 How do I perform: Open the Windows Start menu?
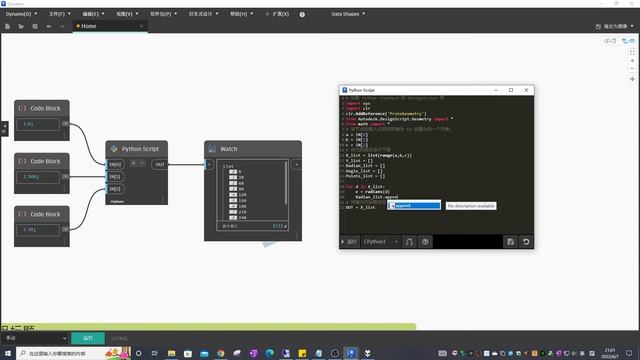point(8,353)
